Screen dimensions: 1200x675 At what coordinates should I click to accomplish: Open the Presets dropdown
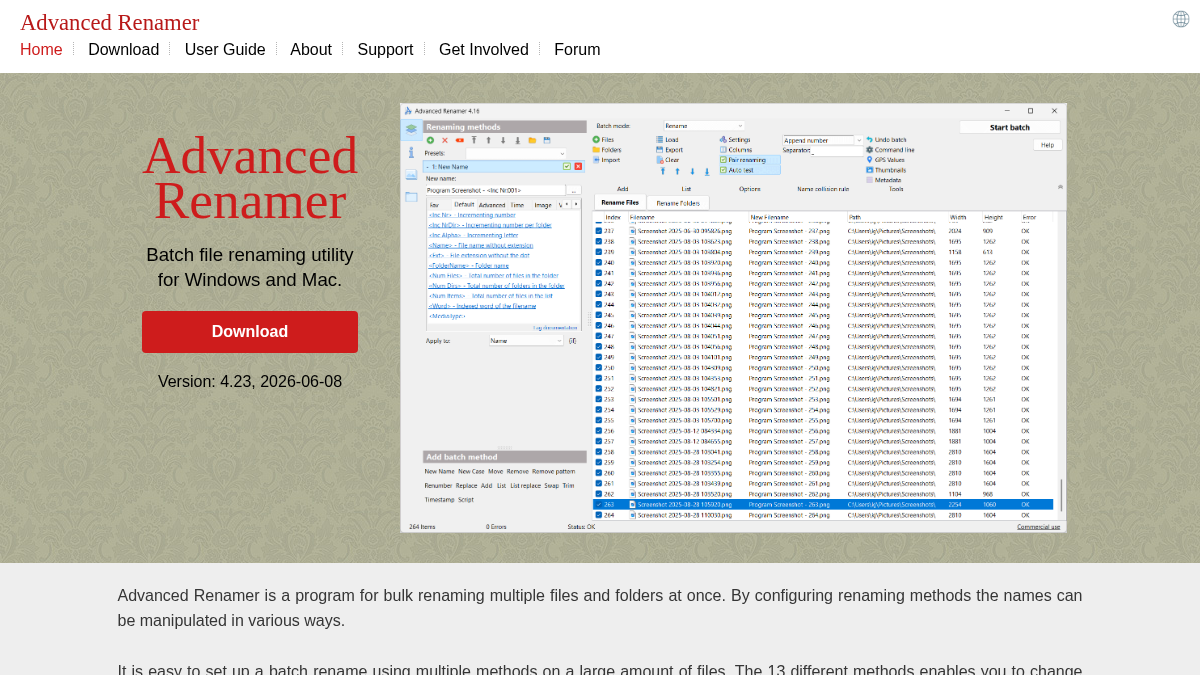click(516, 153)
